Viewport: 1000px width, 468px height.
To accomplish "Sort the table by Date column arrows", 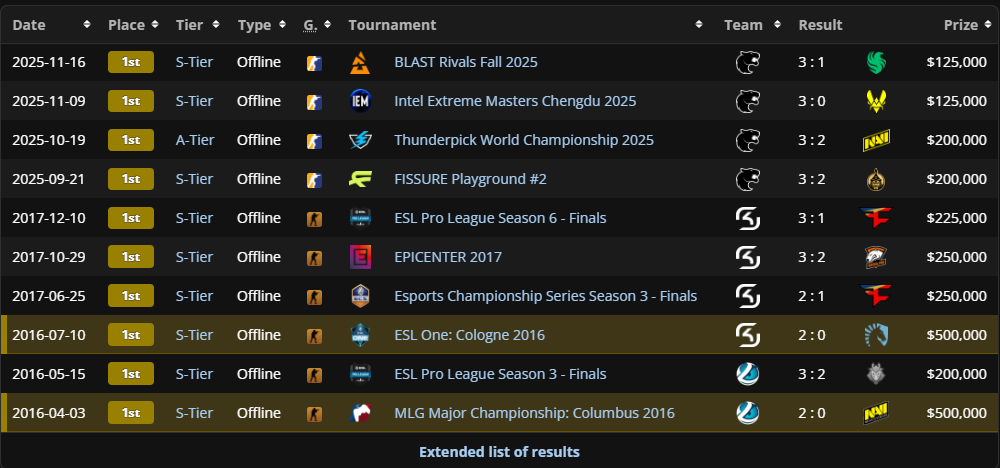I will 87,25.
